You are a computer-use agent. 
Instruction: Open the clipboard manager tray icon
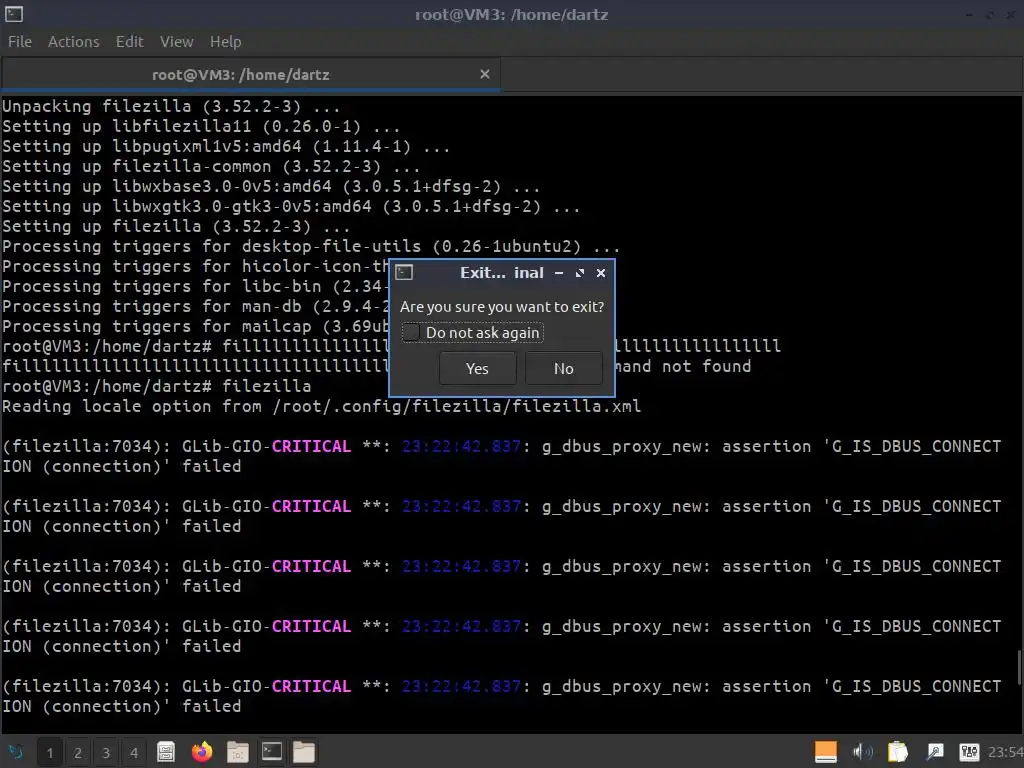[898, 752]
